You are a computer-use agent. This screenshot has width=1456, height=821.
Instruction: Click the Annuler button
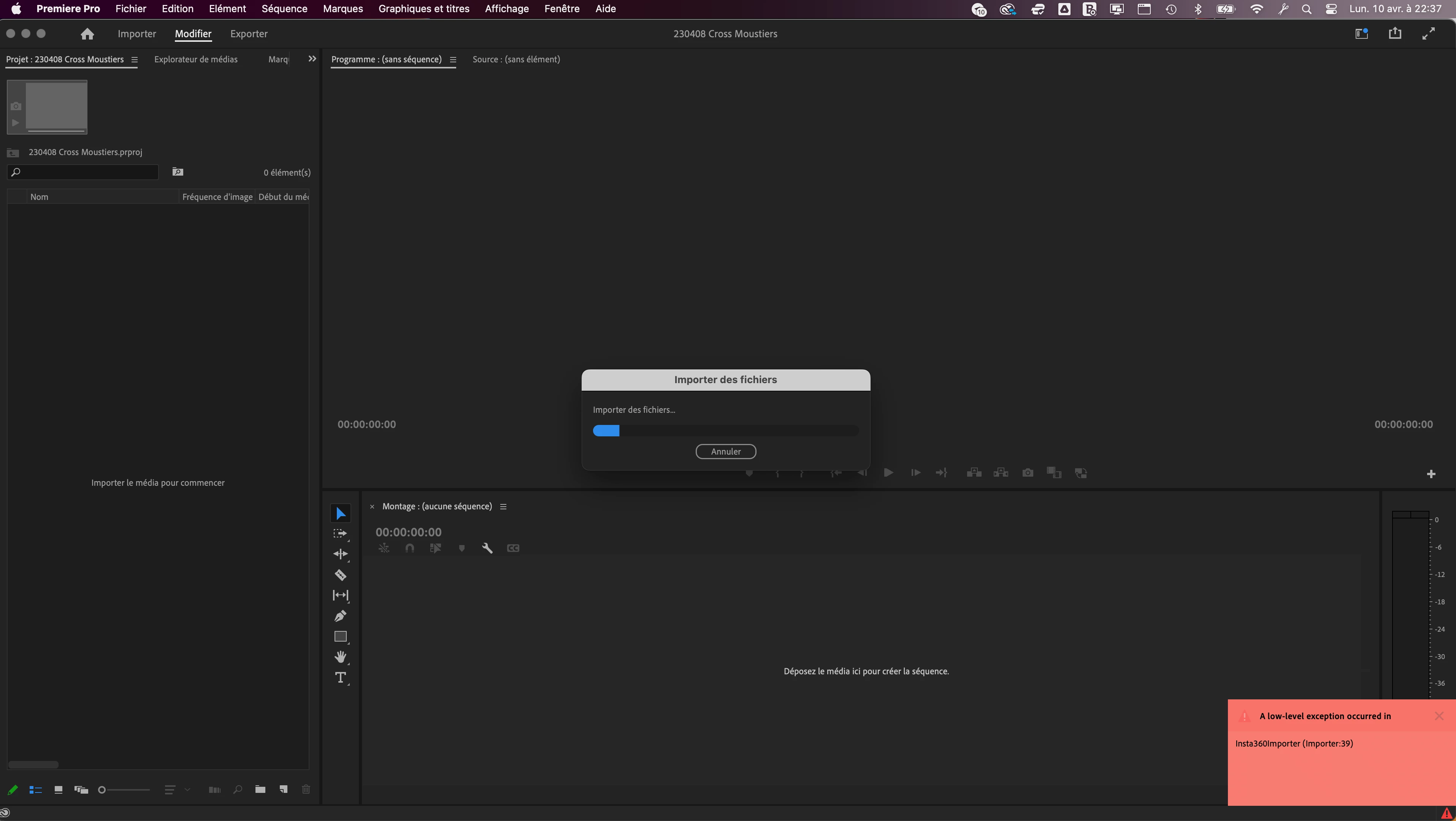click(725, 452)
